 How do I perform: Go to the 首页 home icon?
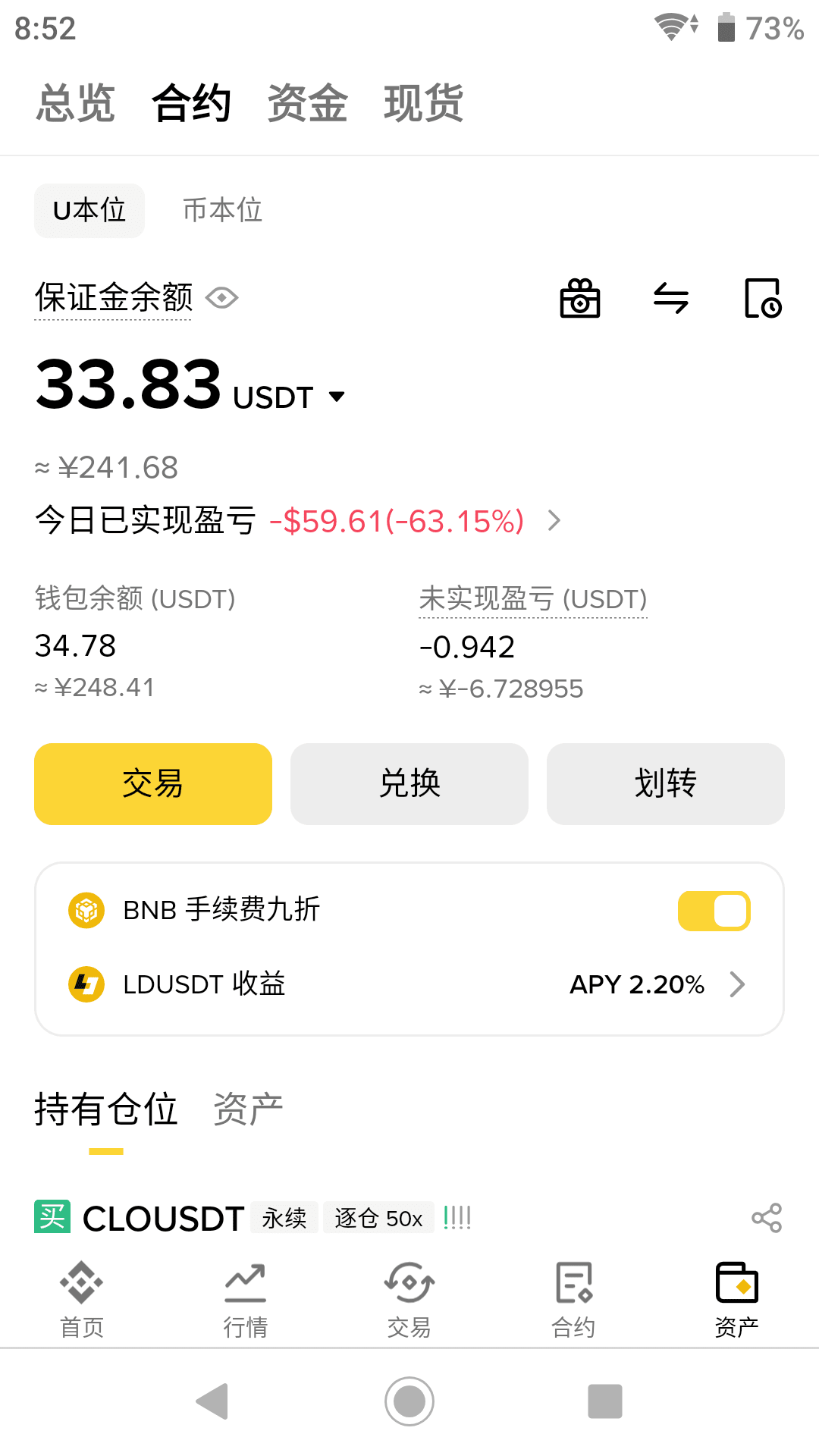[82, 1298]
